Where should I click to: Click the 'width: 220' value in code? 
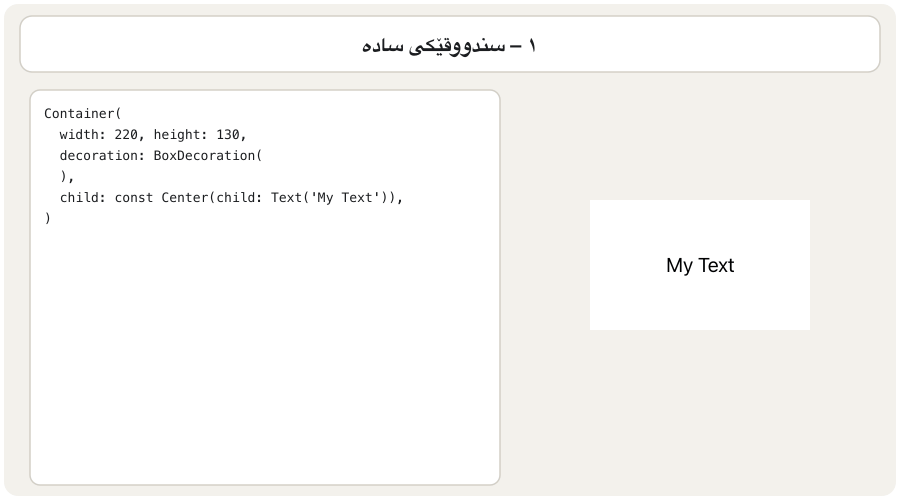99,134
